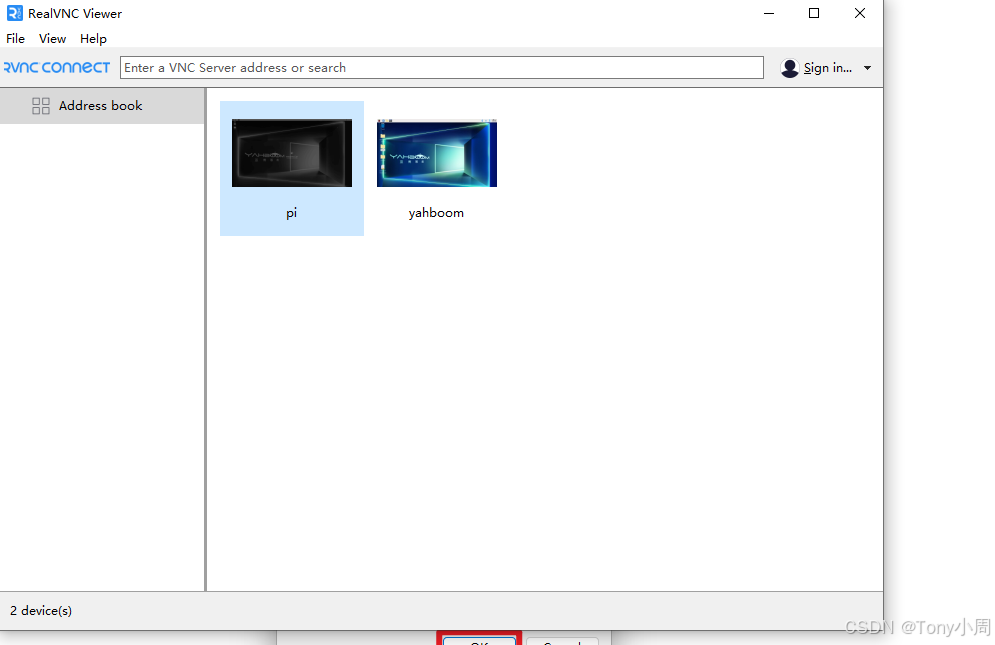The image size is (995, 645).
Task: Select Address book in the sidebar
Action: (x=102, y=106)
